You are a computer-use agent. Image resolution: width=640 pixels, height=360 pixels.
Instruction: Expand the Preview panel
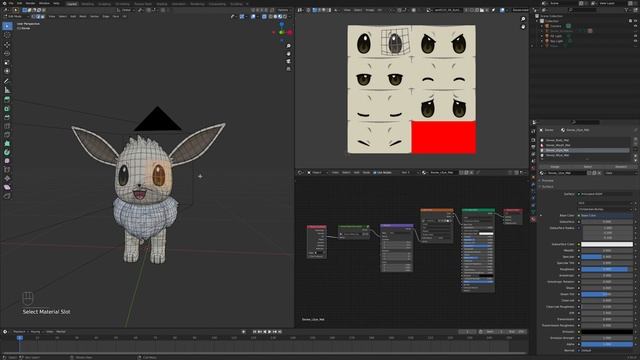coord(547,180)
